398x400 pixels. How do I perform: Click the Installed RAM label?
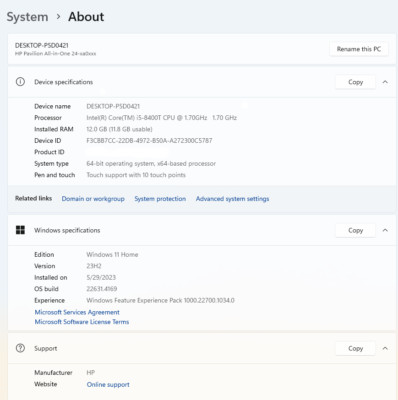point(54,129)
